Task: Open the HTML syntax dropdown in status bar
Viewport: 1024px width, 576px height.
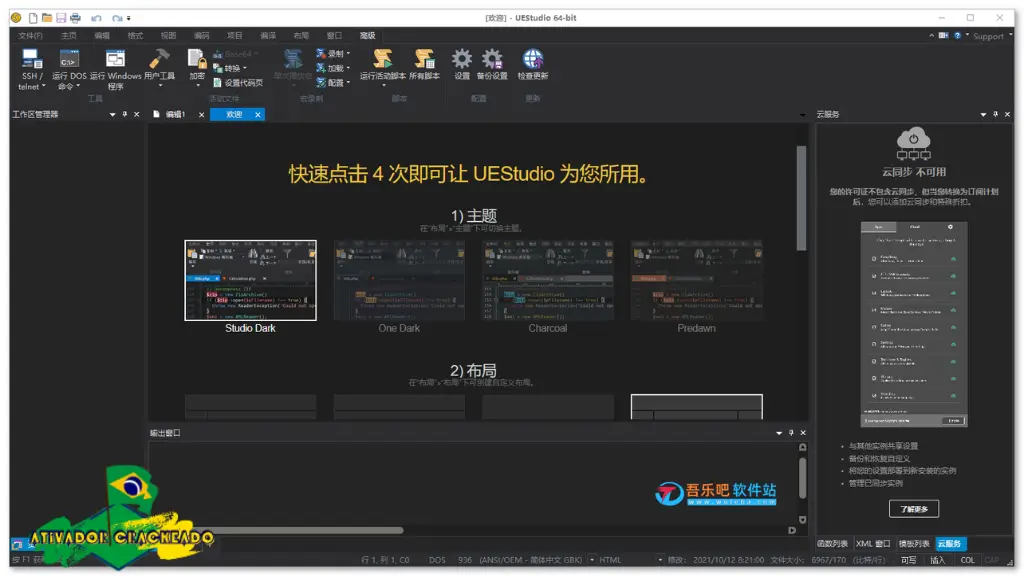Action: [x=660, y=560]
